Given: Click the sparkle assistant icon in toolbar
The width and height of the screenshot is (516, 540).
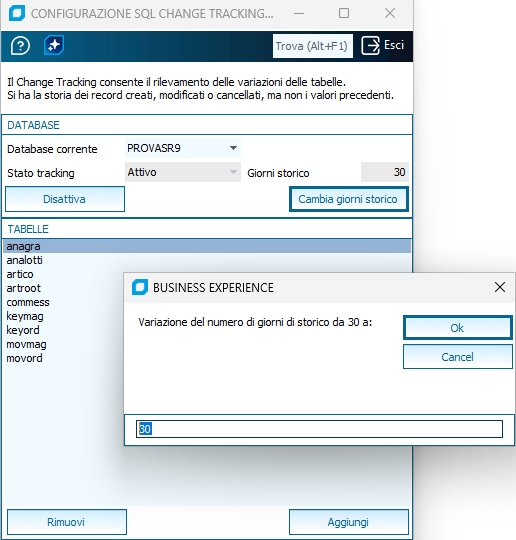Looking at the screenshot, I should pyautogui.click(x=54, y=45).
